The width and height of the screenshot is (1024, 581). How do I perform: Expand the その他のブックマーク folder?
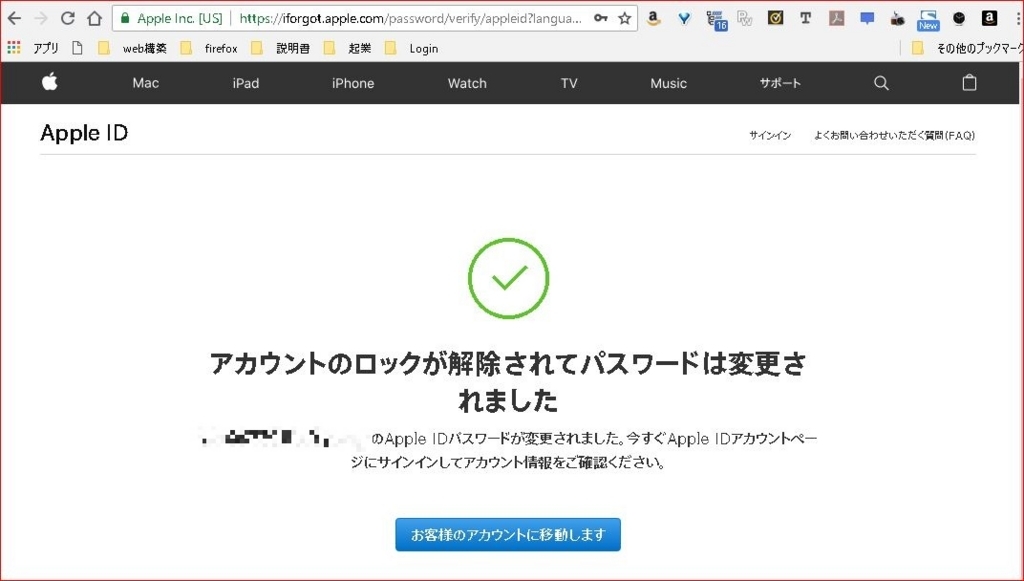(967, 48)
